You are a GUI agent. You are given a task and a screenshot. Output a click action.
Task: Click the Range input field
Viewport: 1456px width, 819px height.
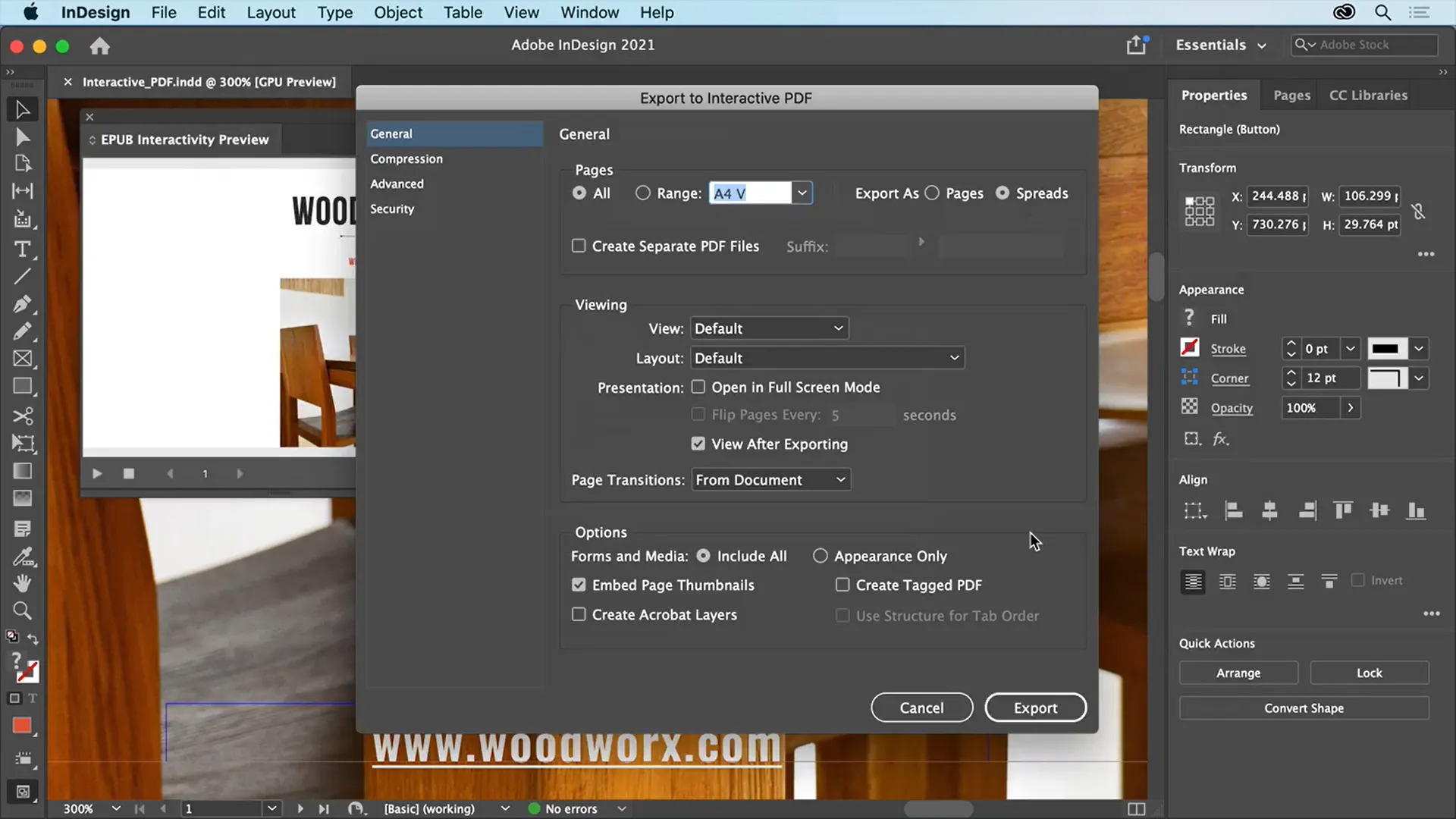750,192
